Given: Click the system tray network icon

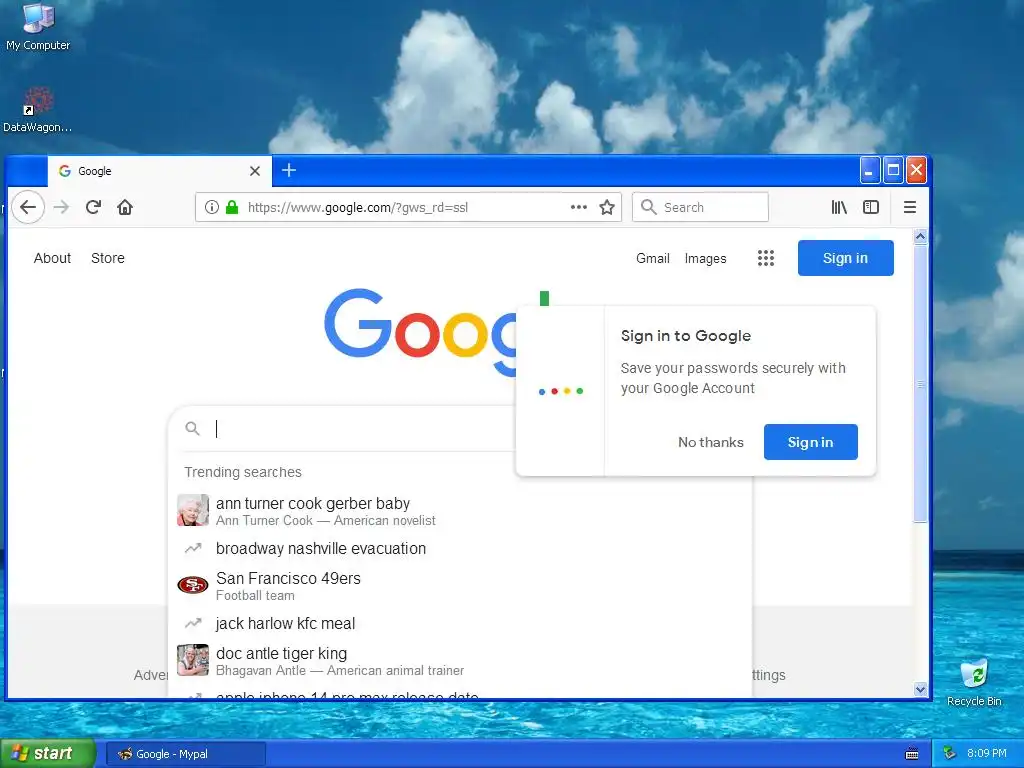Looking at the screenshot, I should click(949, 754).
